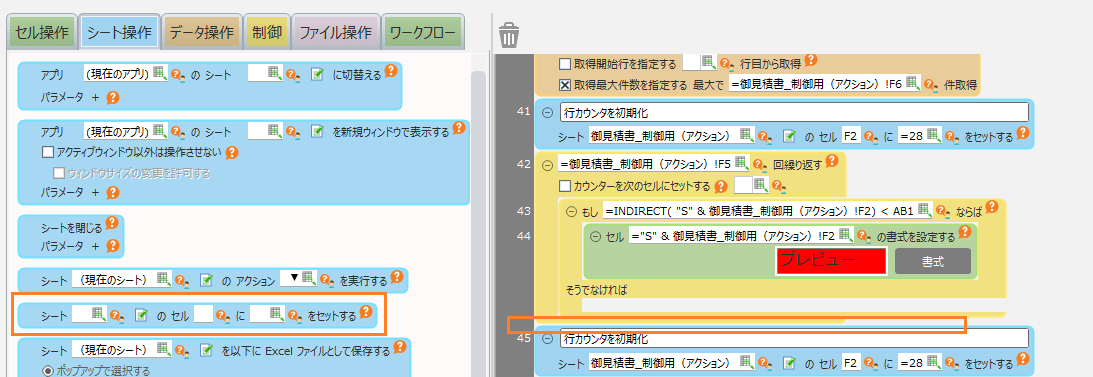
Task: Click the red プレビュー format swatch
Action: pos(831,261)
